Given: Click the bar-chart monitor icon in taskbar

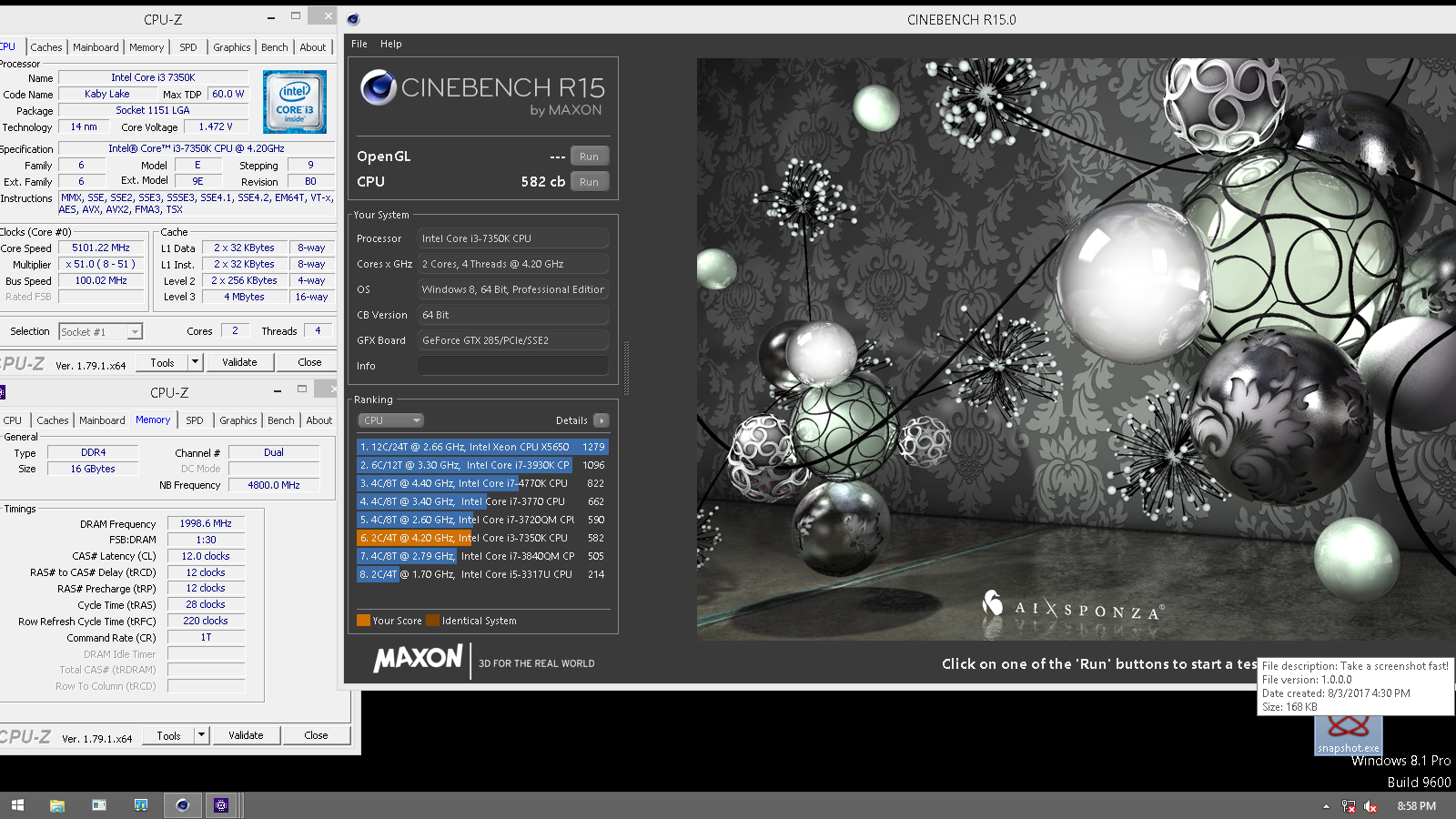Looking at the screenshot, I should tap(140, 805).
